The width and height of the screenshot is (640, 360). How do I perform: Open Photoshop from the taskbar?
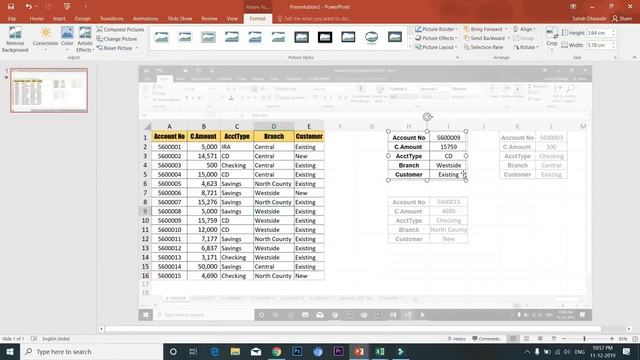coord(297,352)
